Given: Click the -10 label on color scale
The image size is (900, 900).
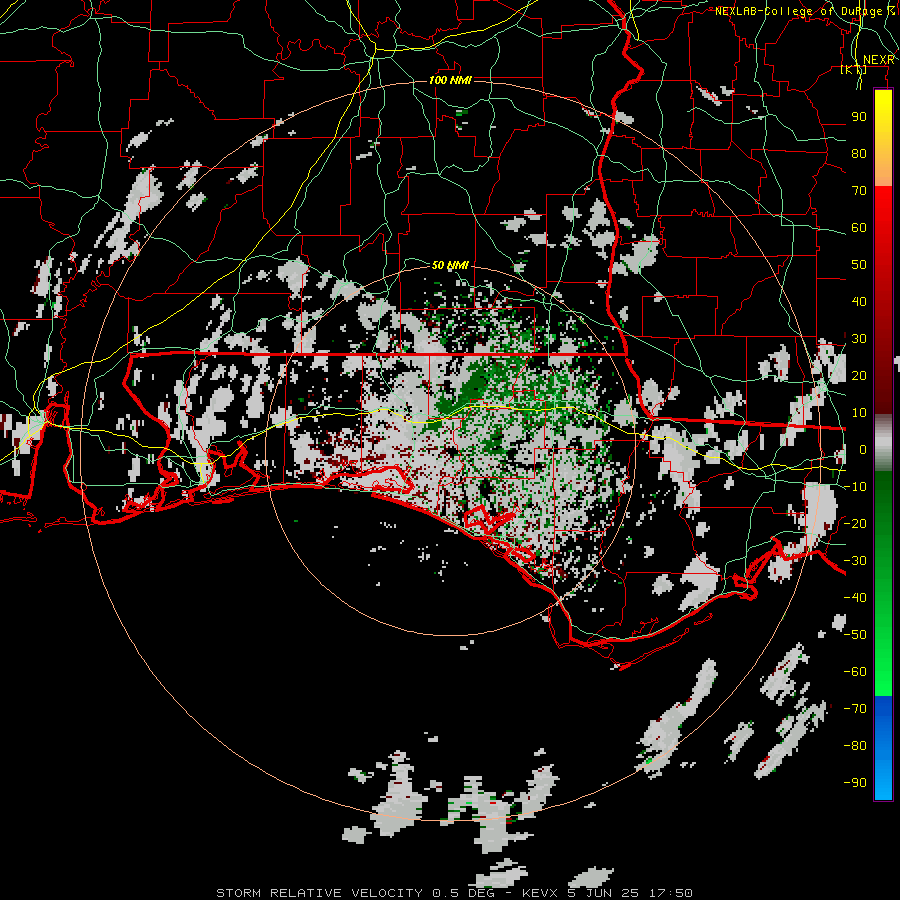Looking at the screenshot, I should [x=855, y=487].
